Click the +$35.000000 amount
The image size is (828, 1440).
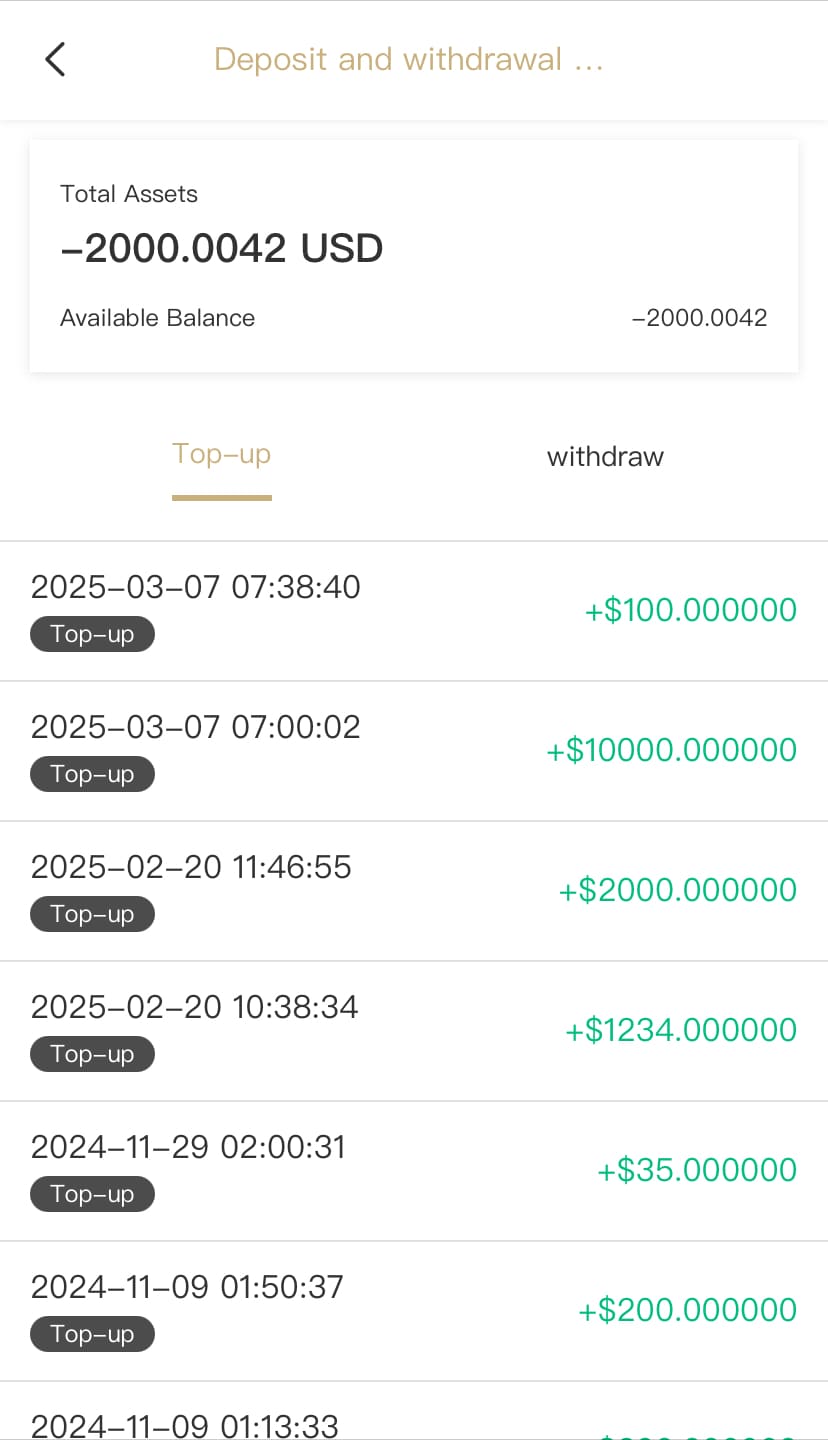pos(696,1170)
